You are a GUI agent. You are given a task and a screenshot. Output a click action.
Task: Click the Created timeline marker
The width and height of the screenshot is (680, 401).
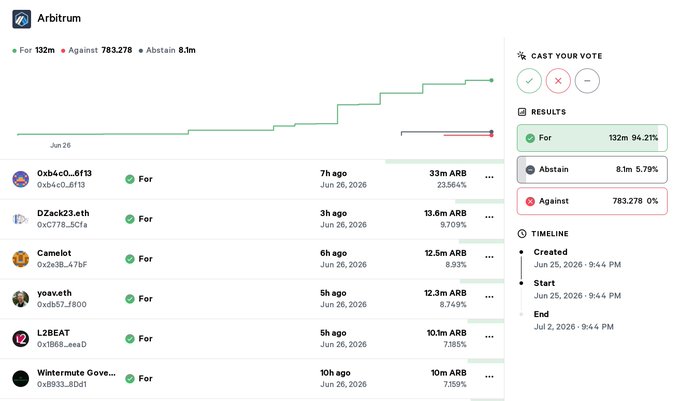coord(521,252)
